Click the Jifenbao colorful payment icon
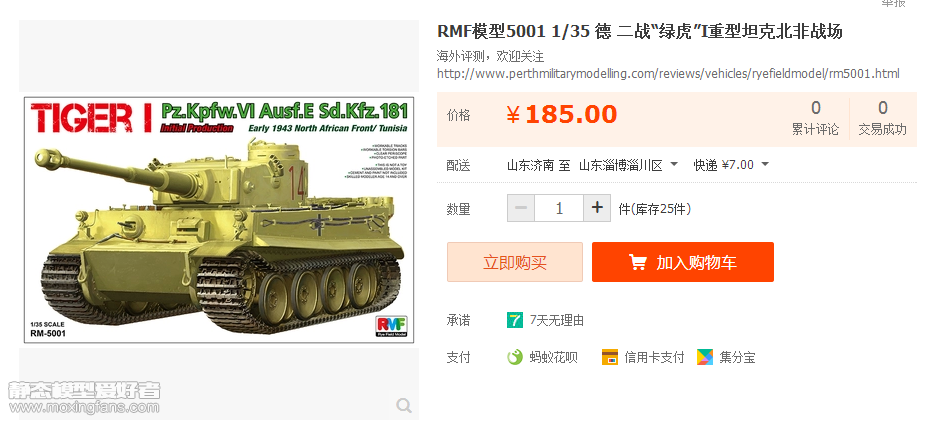This screenshot has width=932, height=422. pos(705,357)
